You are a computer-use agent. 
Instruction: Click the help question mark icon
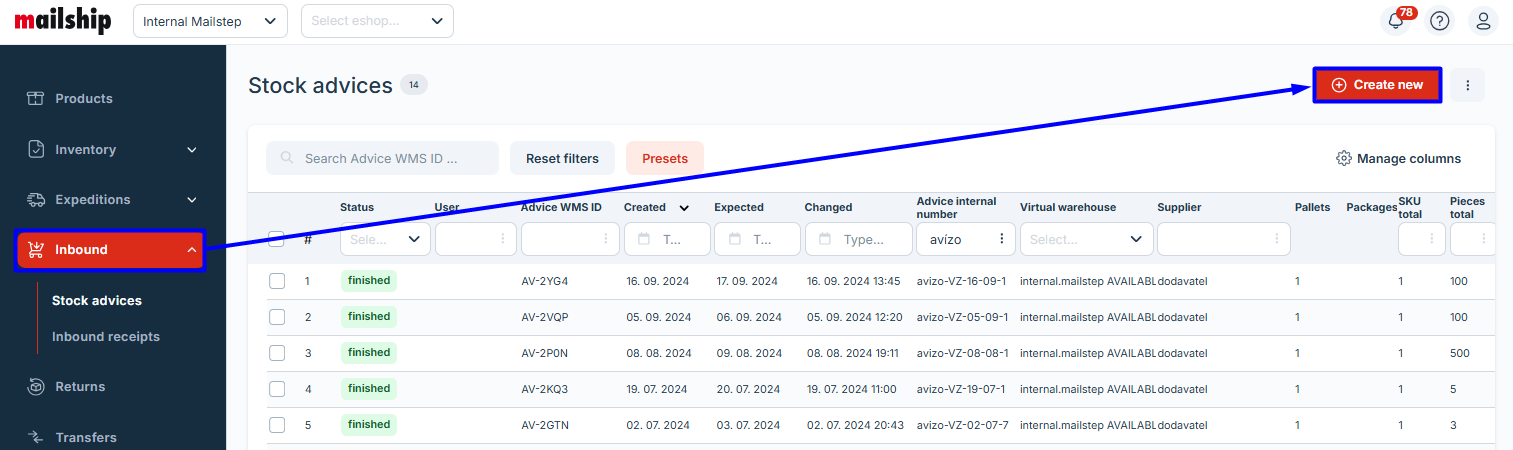click(1439, 21)
